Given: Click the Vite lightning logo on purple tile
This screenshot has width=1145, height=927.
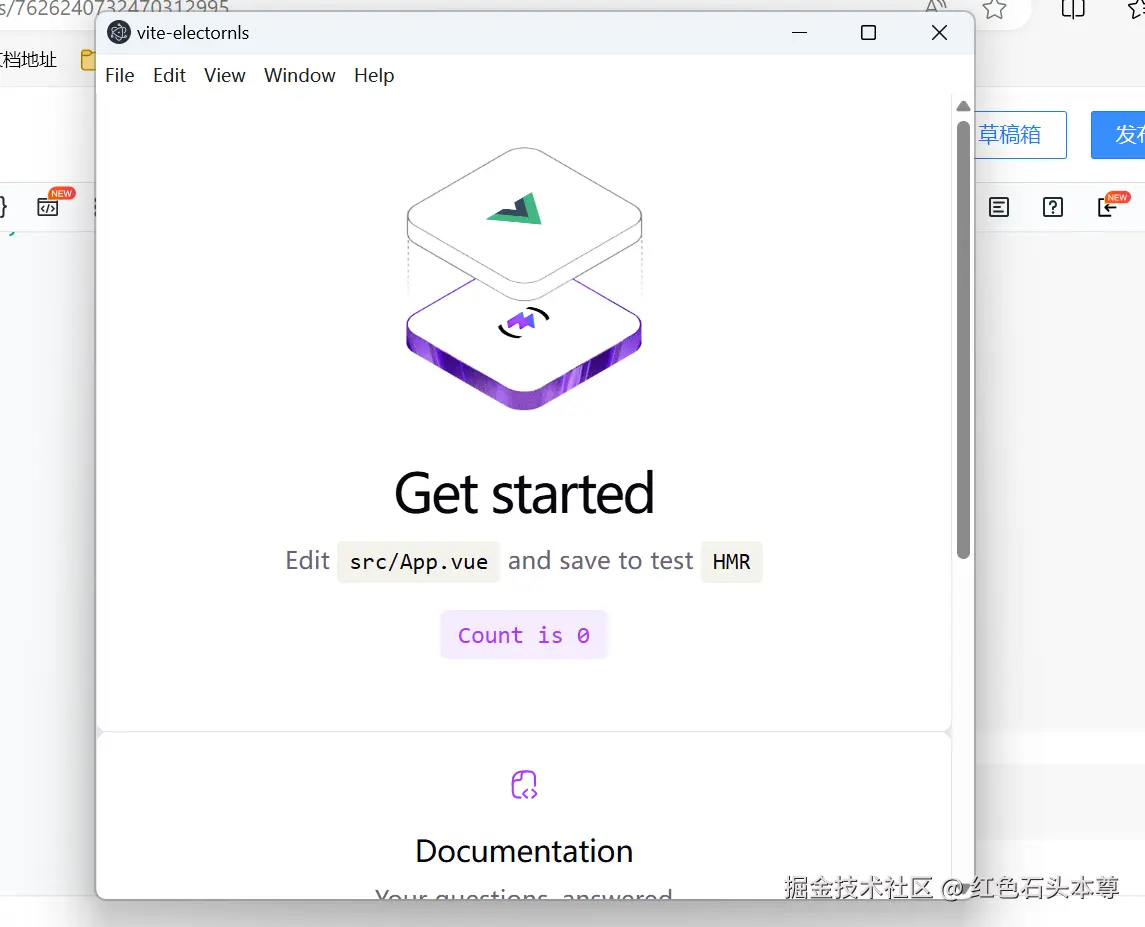Looking at the screenshot, I should (x=523, y=321).
